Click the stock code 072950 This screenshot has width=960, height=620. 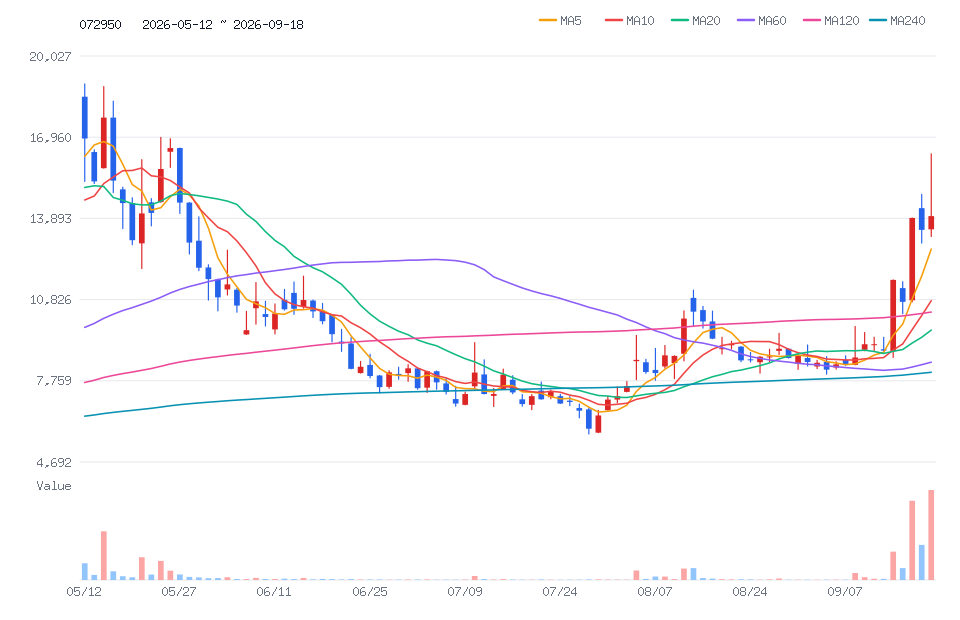pos(100,24)
